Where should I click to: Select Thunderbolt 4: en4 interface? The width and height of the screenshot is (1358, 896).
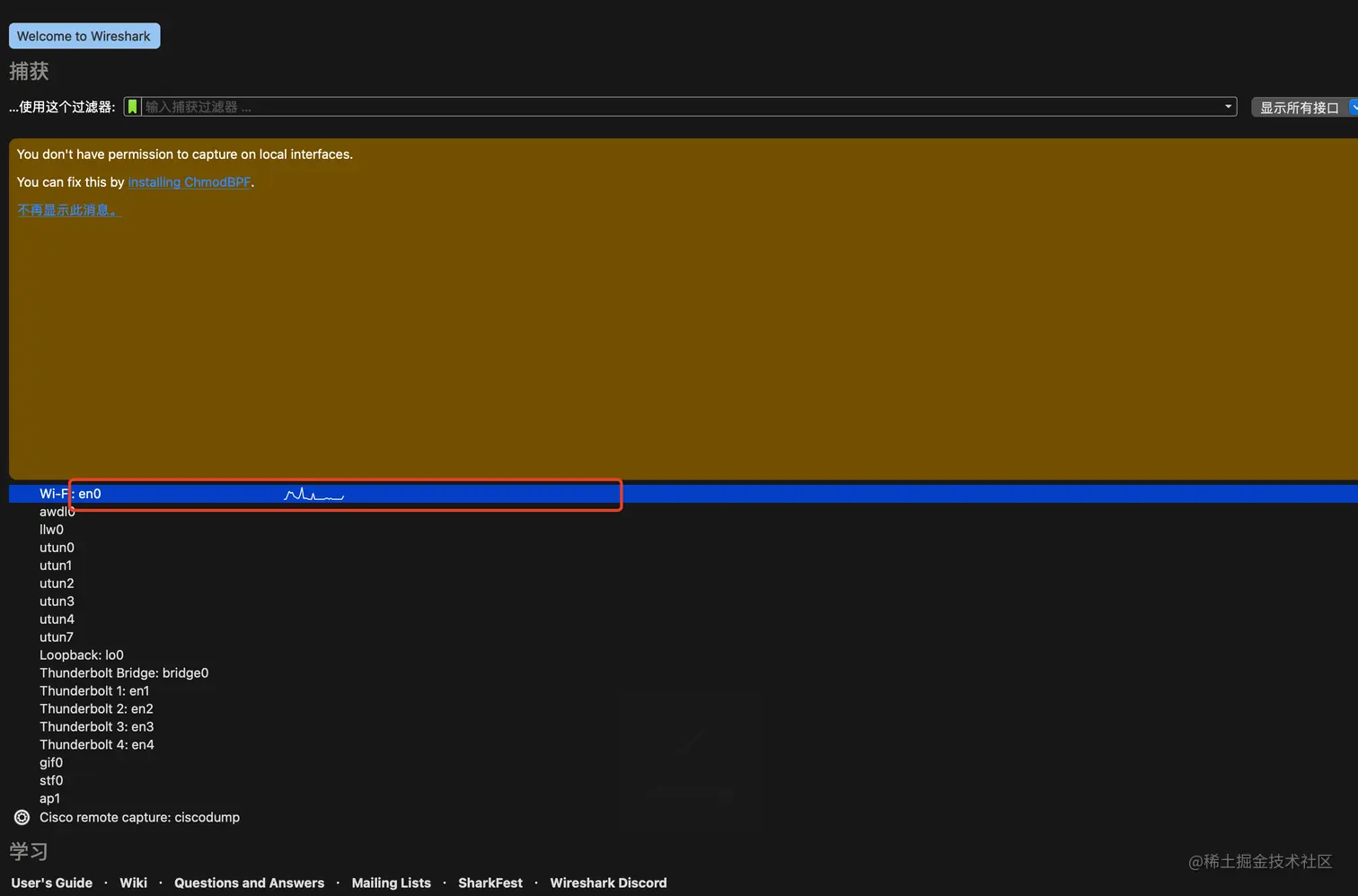pyautogui.click(x=683, y=745)
